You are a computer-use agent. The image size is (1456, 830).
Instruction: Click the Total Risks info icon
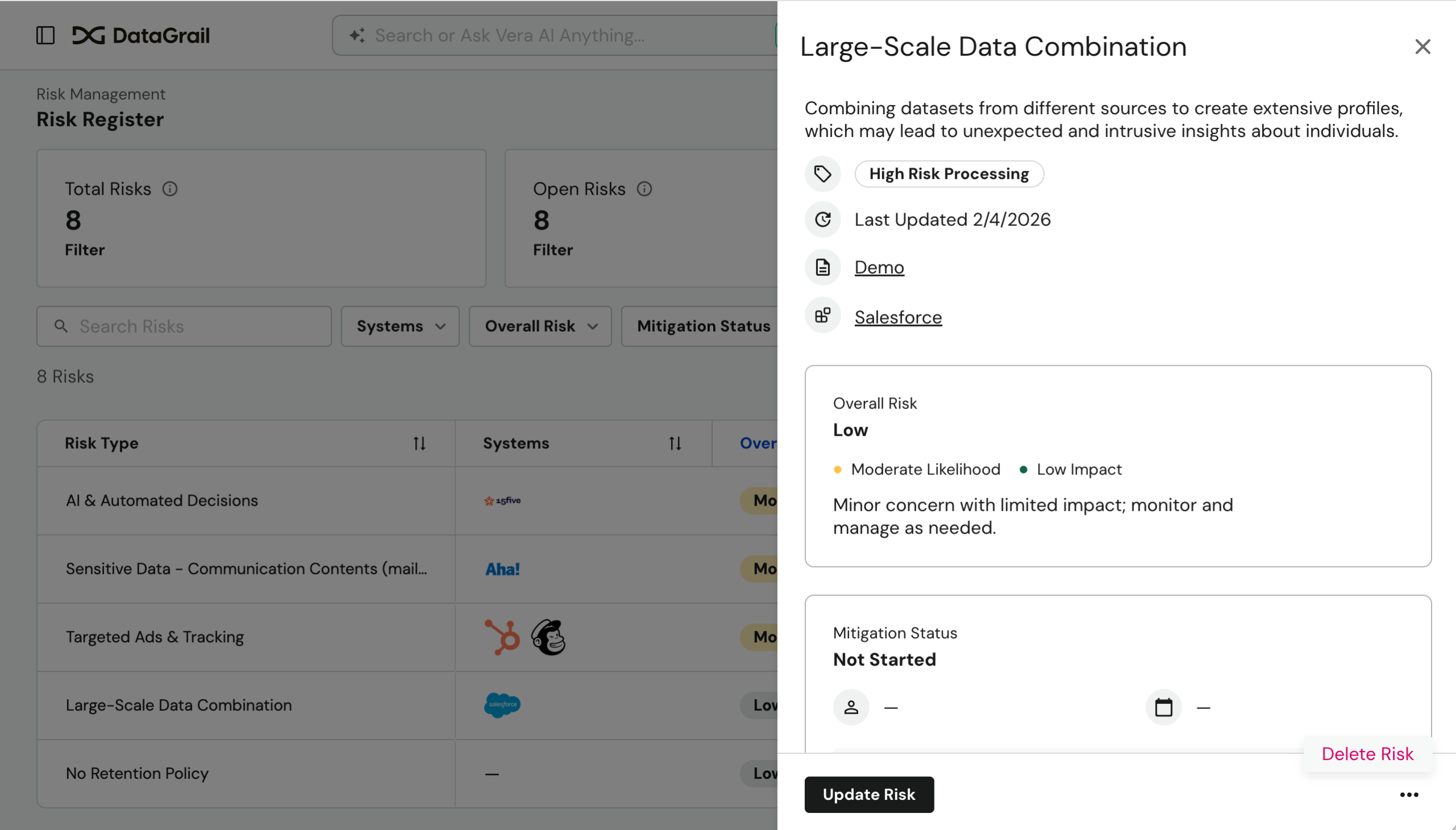pyautogui.click(x=171, y=189)
